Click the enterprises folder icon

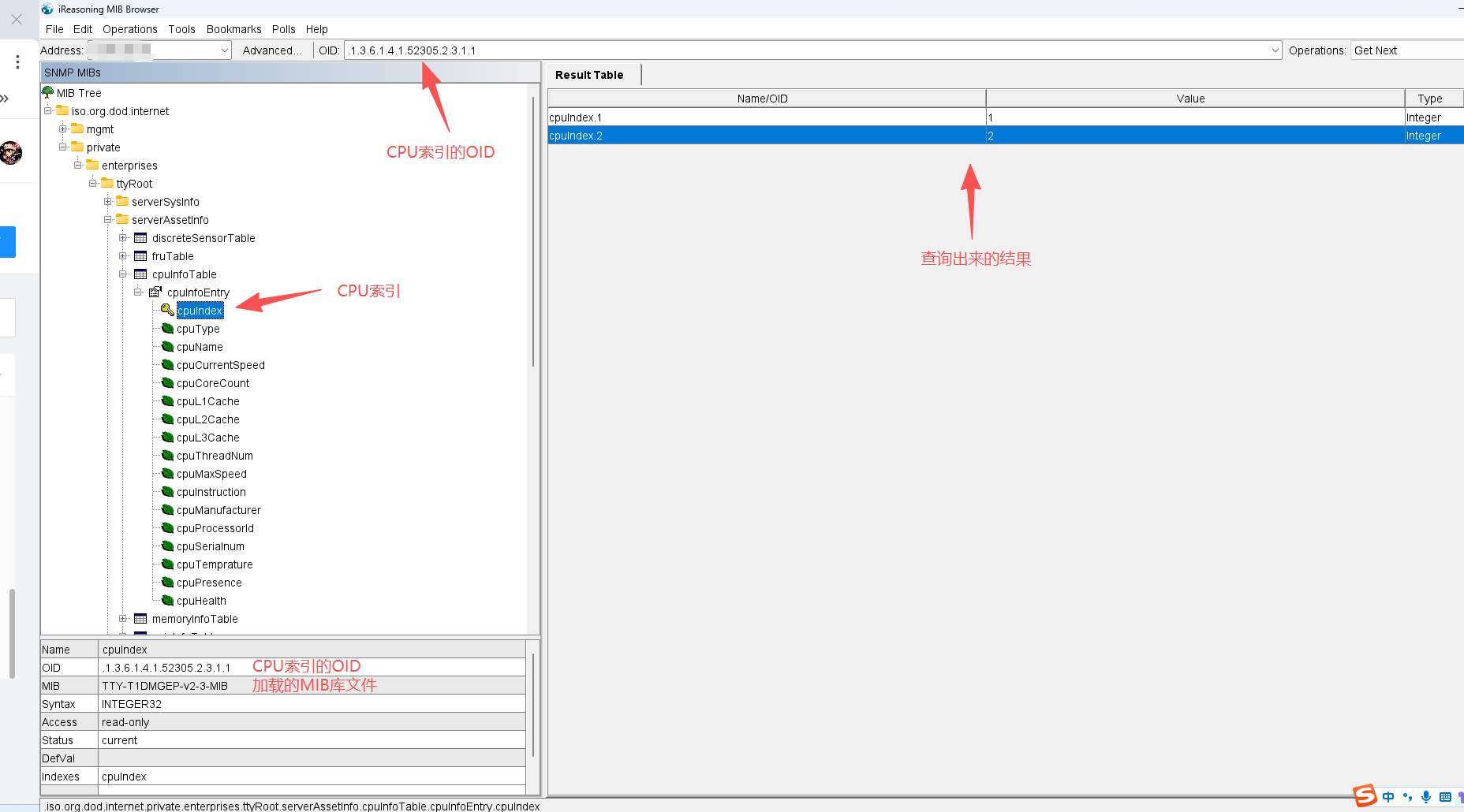point(92,165)
